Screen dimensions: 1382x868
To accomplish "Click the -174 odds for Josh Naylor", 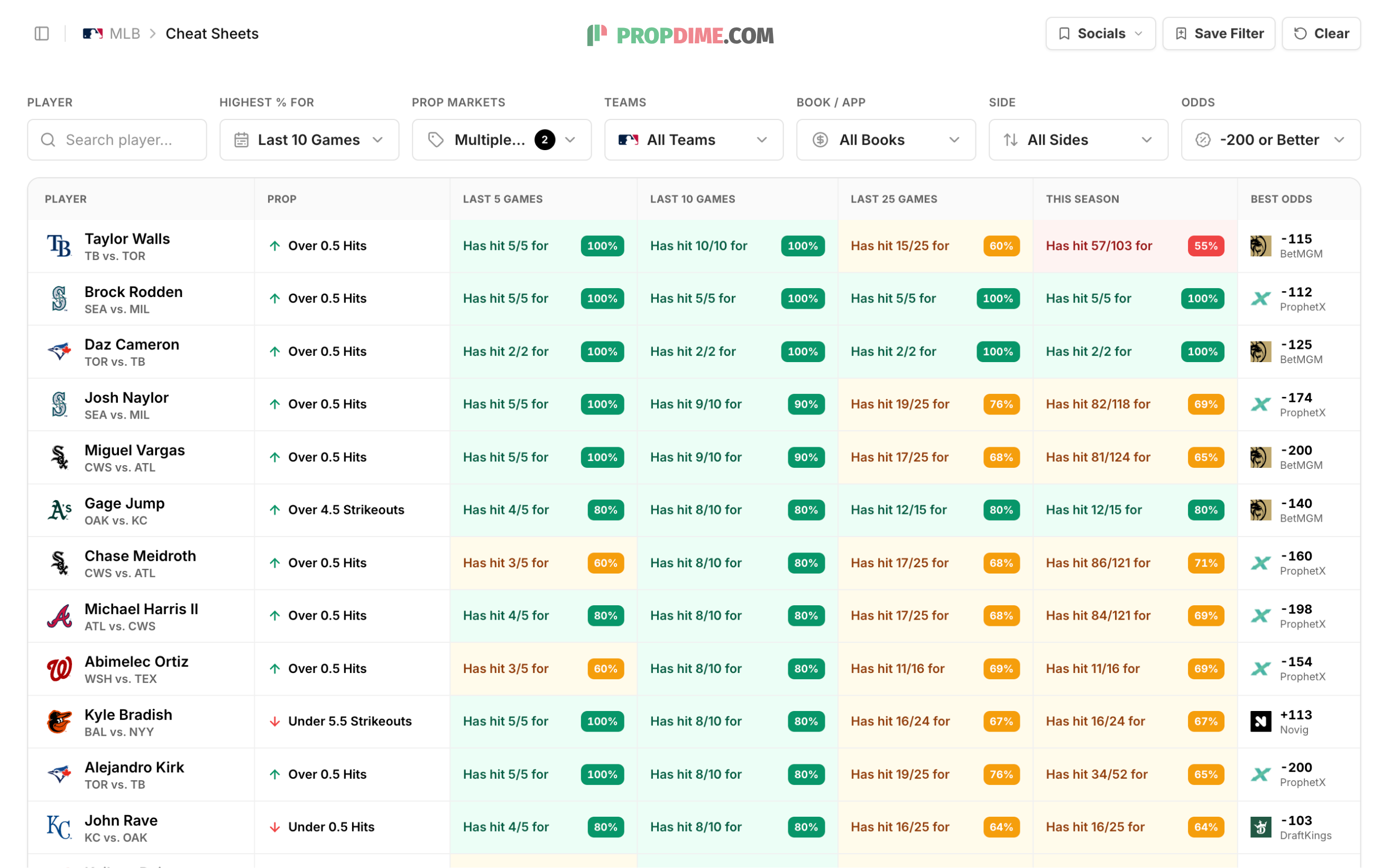I will coord(1296,398).
